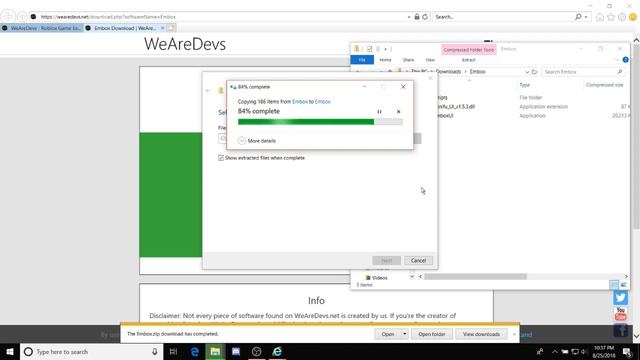
Task: Click Open folder in download bar
Action: coord(431,334)
